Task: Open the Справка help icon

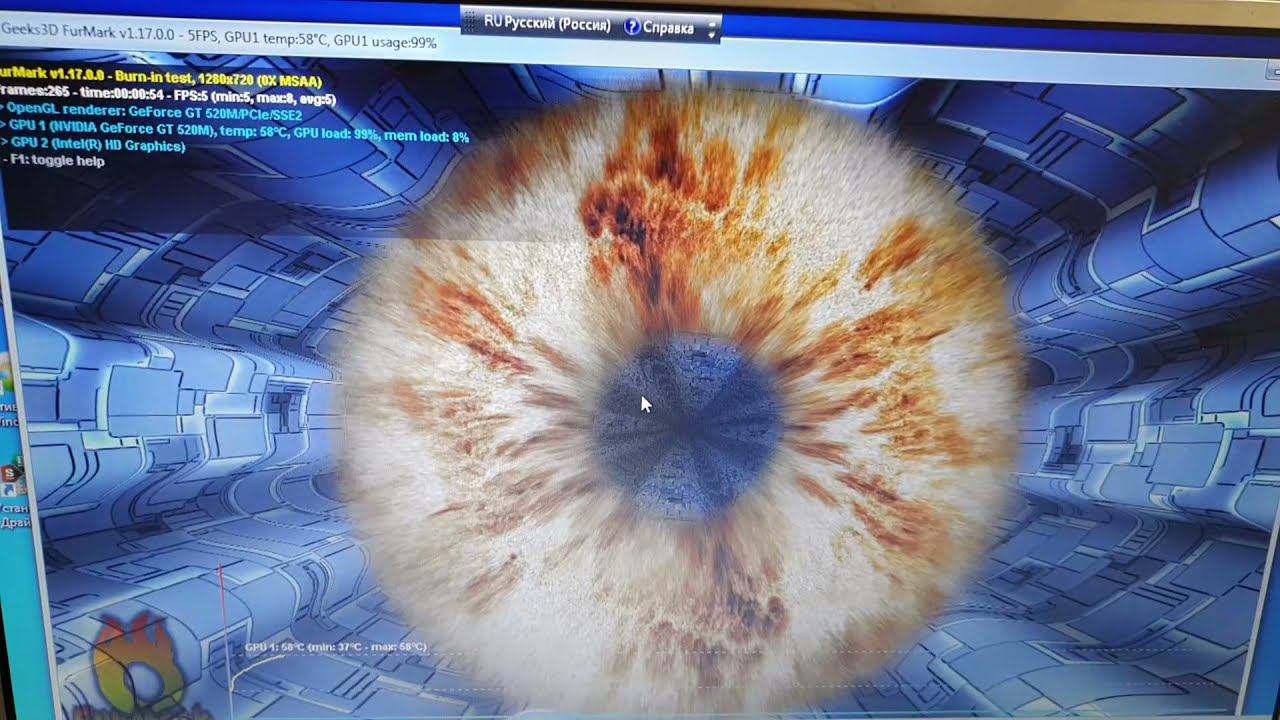Action: [632, 27]
